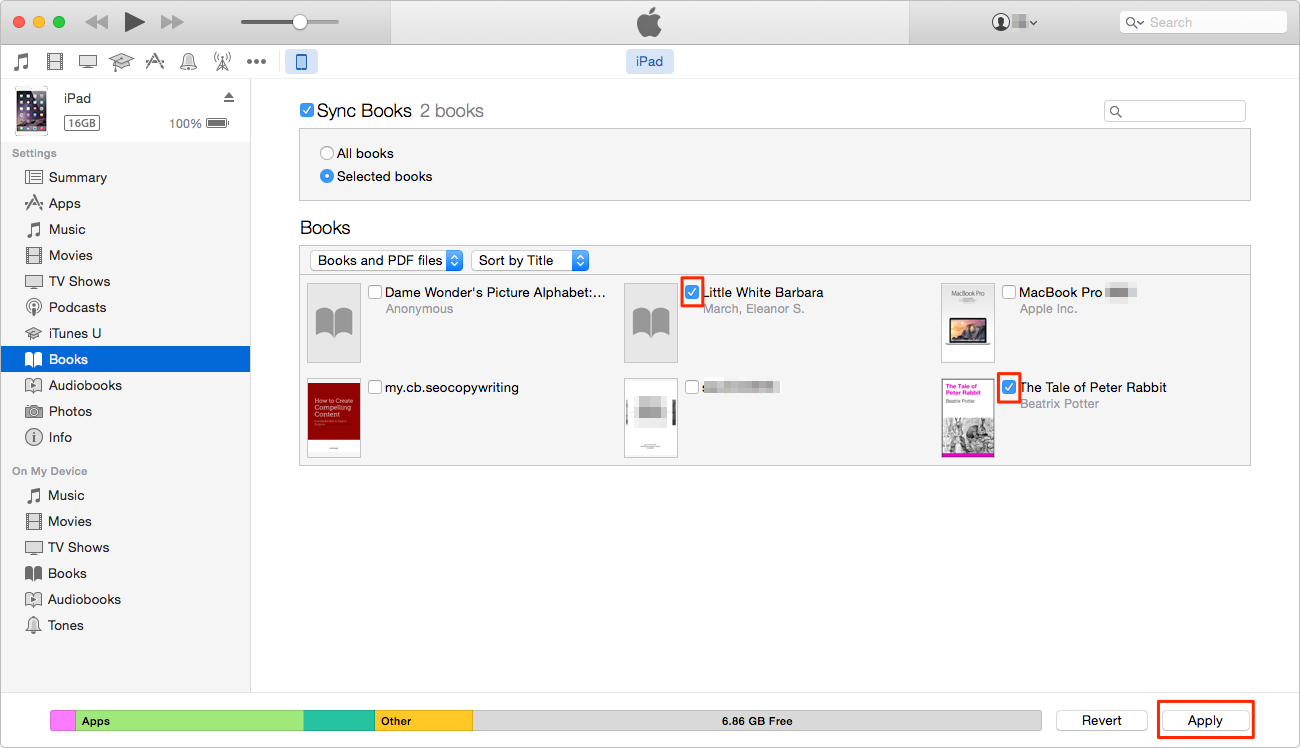The height and width of the screenshot is (748, 1300).
Task: Select the All books radio button
Action: [x=327, y=153]
